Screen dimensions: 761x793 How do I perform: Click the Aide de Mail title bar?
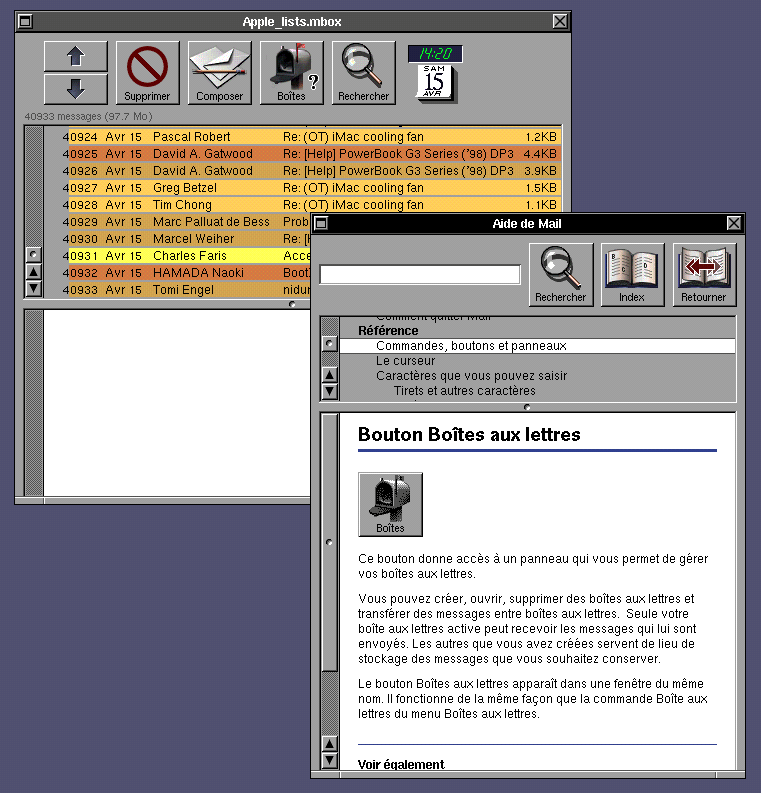point(527,224)
